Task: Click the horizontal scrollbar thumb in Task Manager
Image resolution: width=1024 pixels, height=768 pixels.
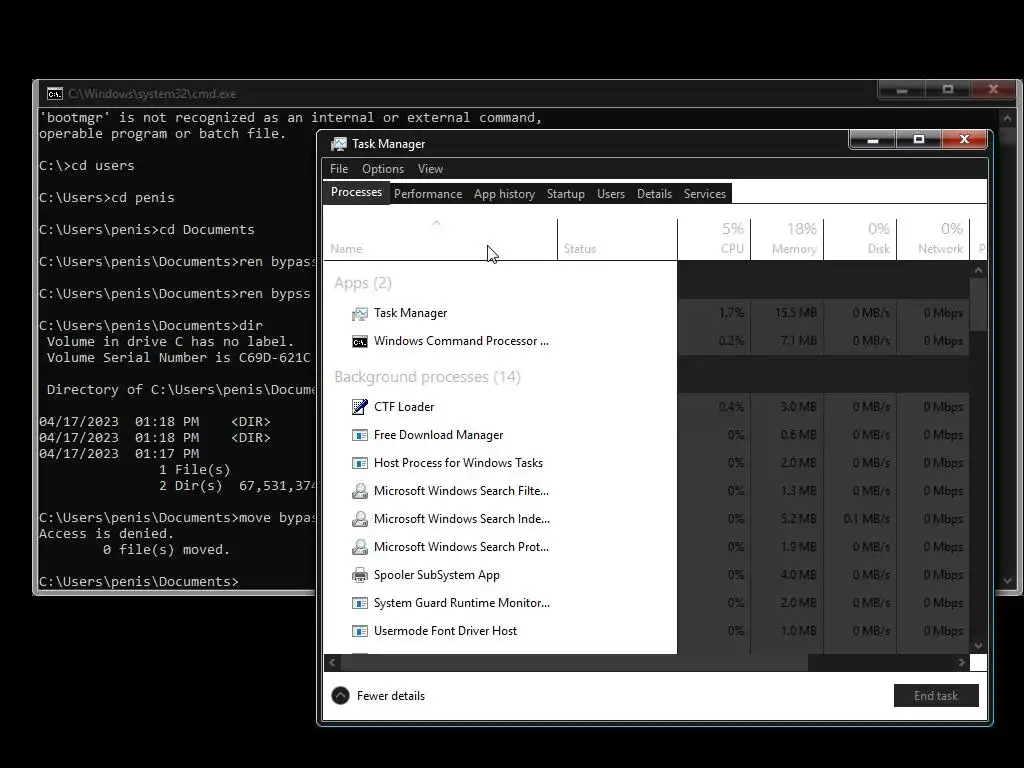Action: coord(574,662)
